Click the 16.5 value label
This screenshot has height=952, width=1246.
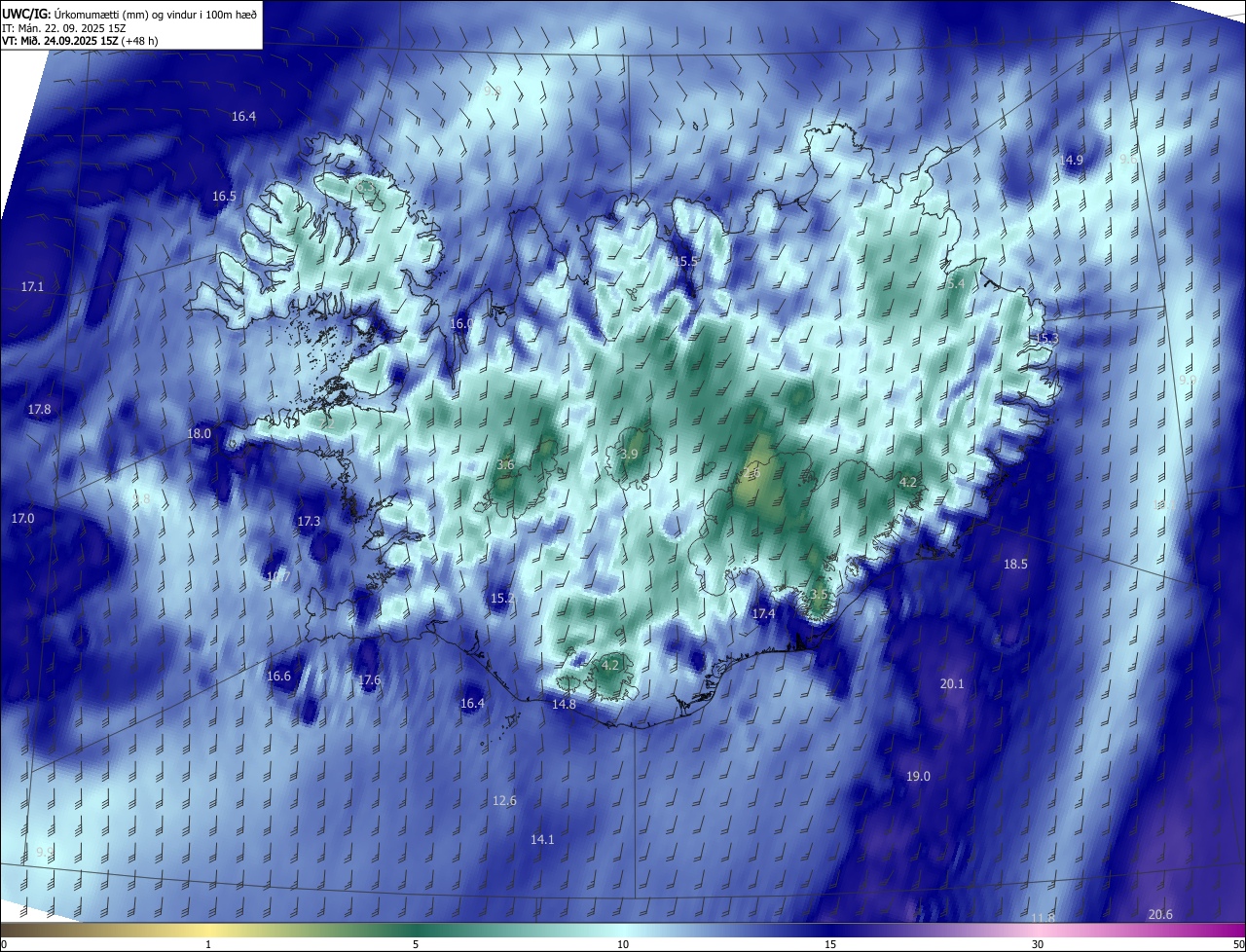tap(224, 196)
